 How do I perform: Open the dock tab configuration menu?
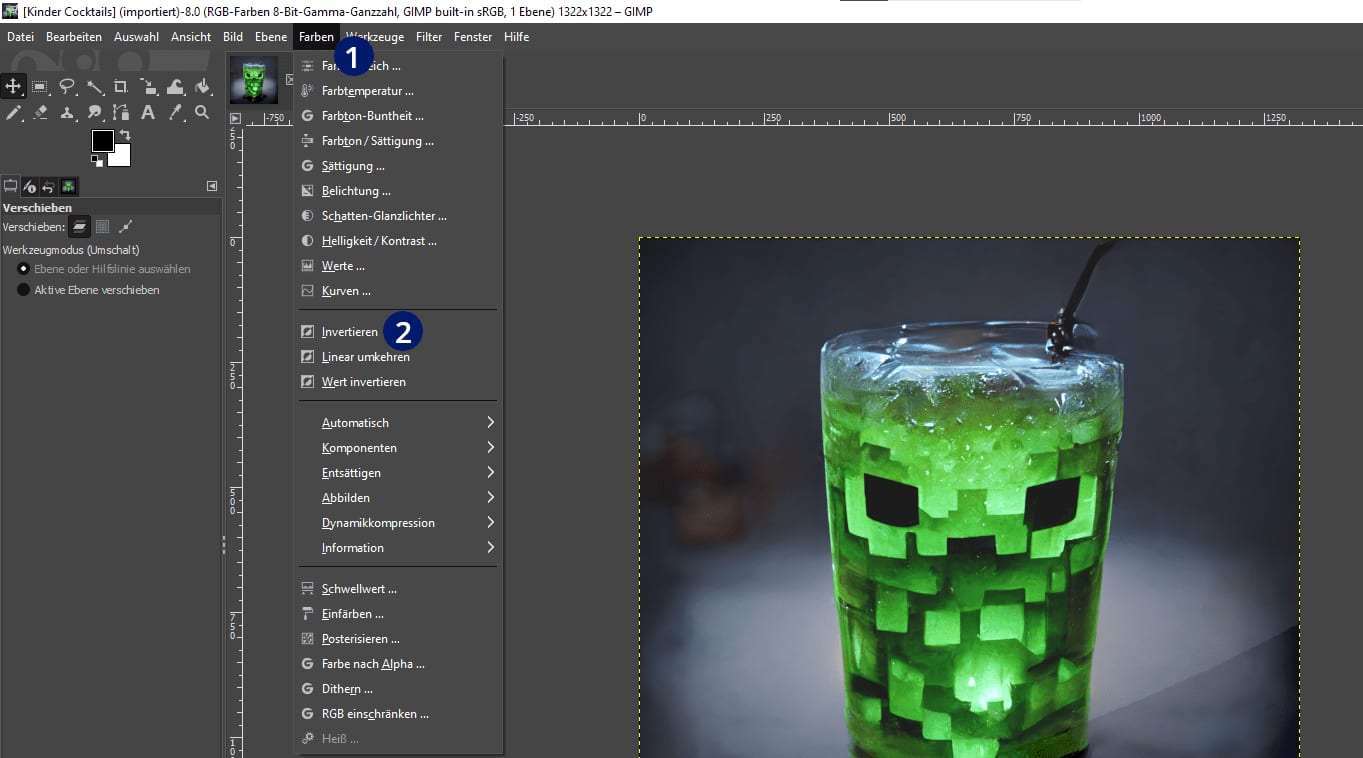tap(212, 186)
